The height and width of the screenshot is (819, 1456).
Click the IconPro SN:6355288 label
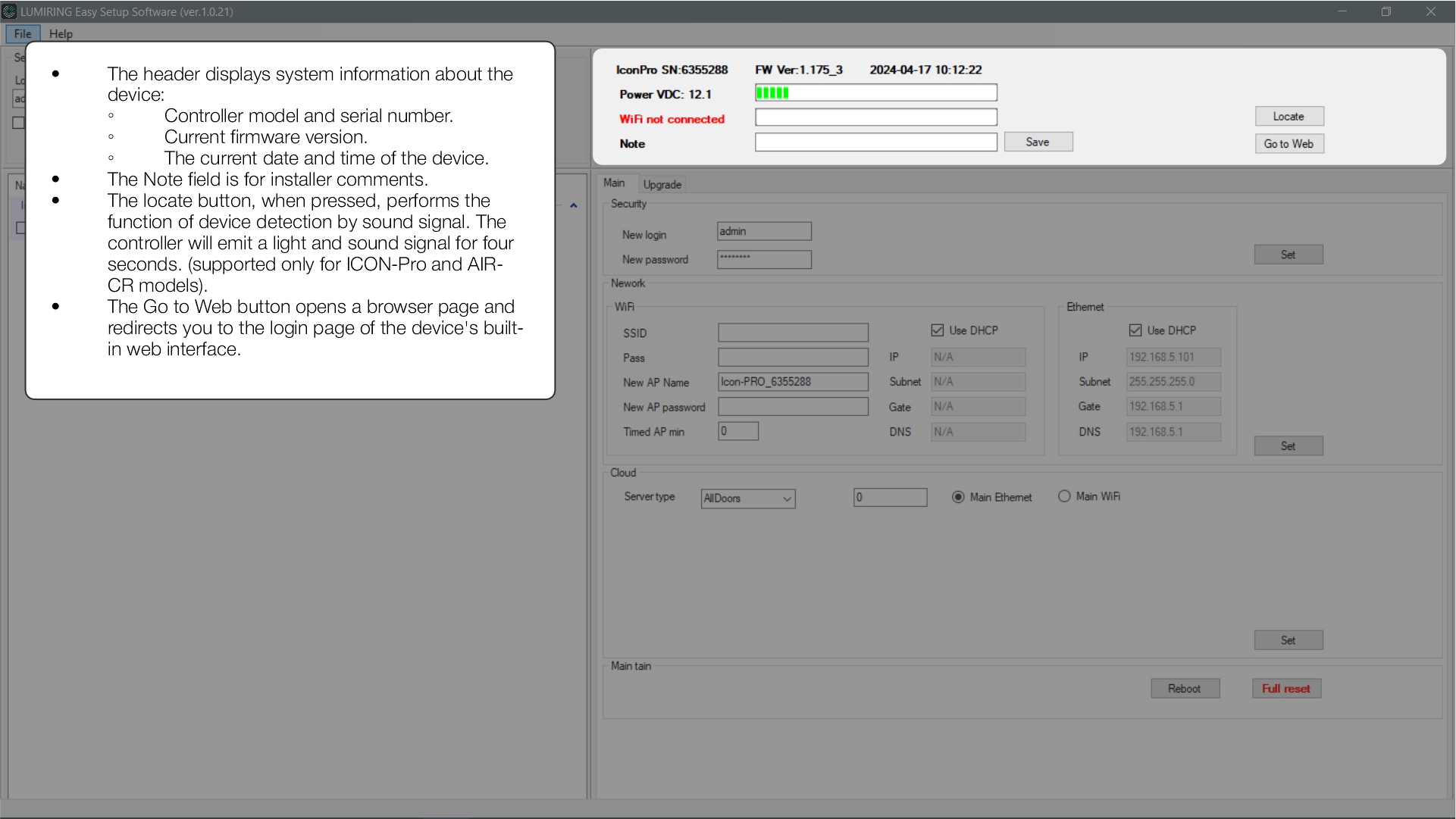coord(672,70)
